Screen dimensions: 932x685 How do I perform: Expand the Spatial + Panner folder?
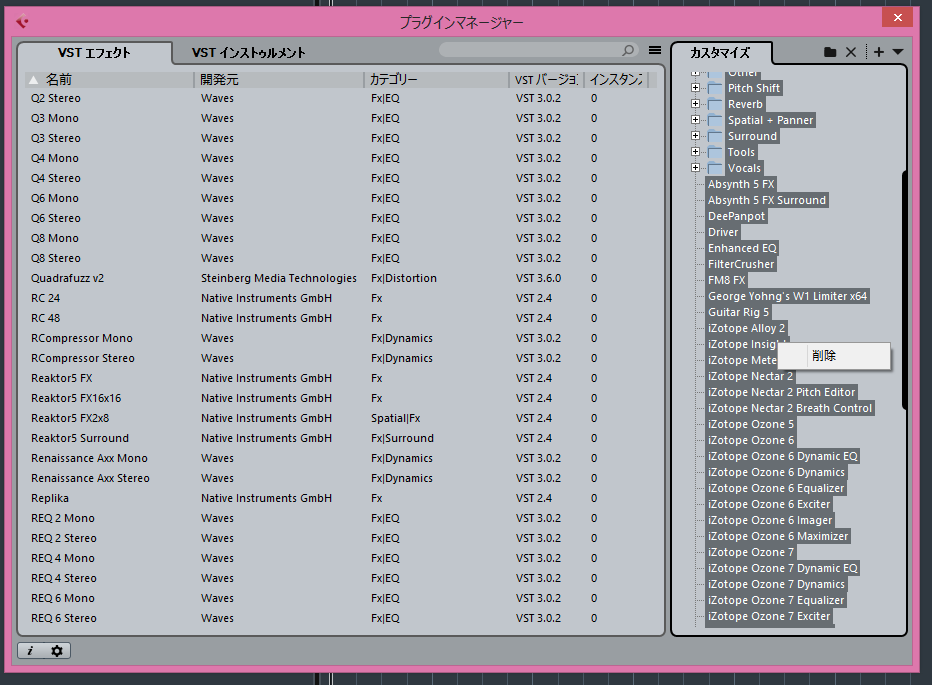[x=695, y=120]
